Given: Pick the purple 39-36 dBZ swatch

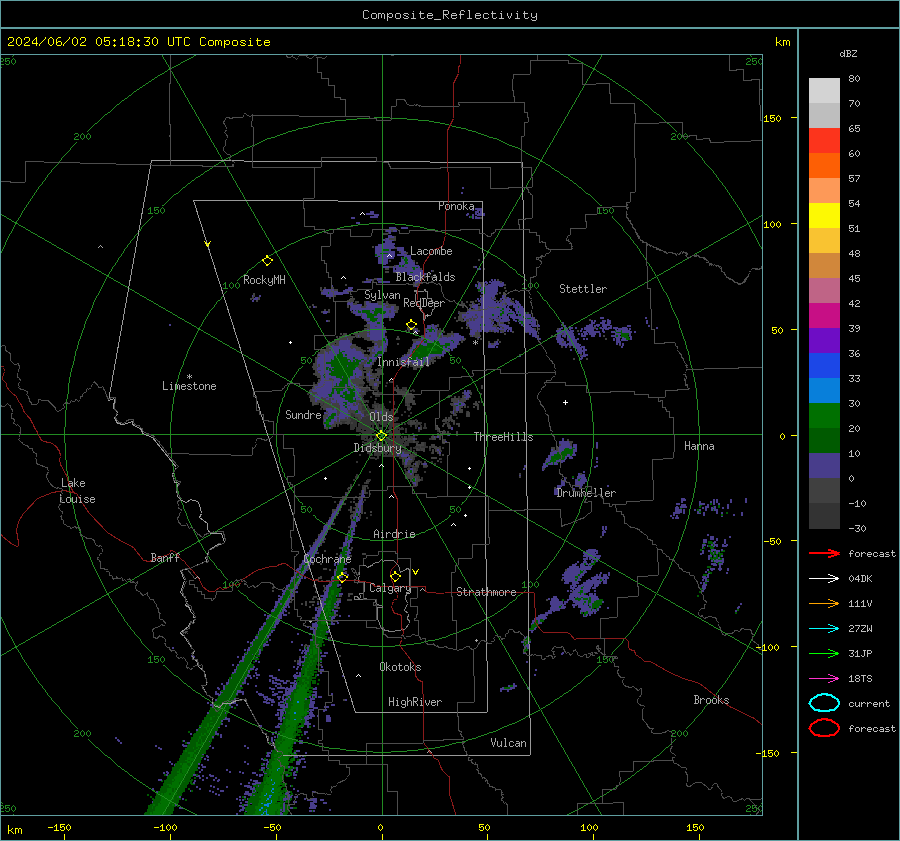Looking at the screenshot, I should pyautogui.click(x=824, y=340).
